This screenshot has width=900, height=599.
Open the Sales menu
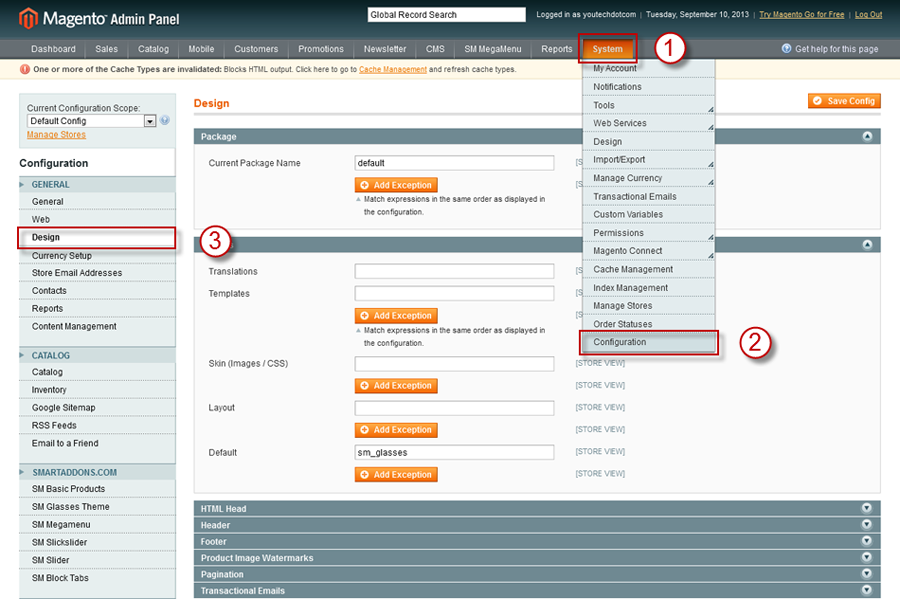[106, 49]
